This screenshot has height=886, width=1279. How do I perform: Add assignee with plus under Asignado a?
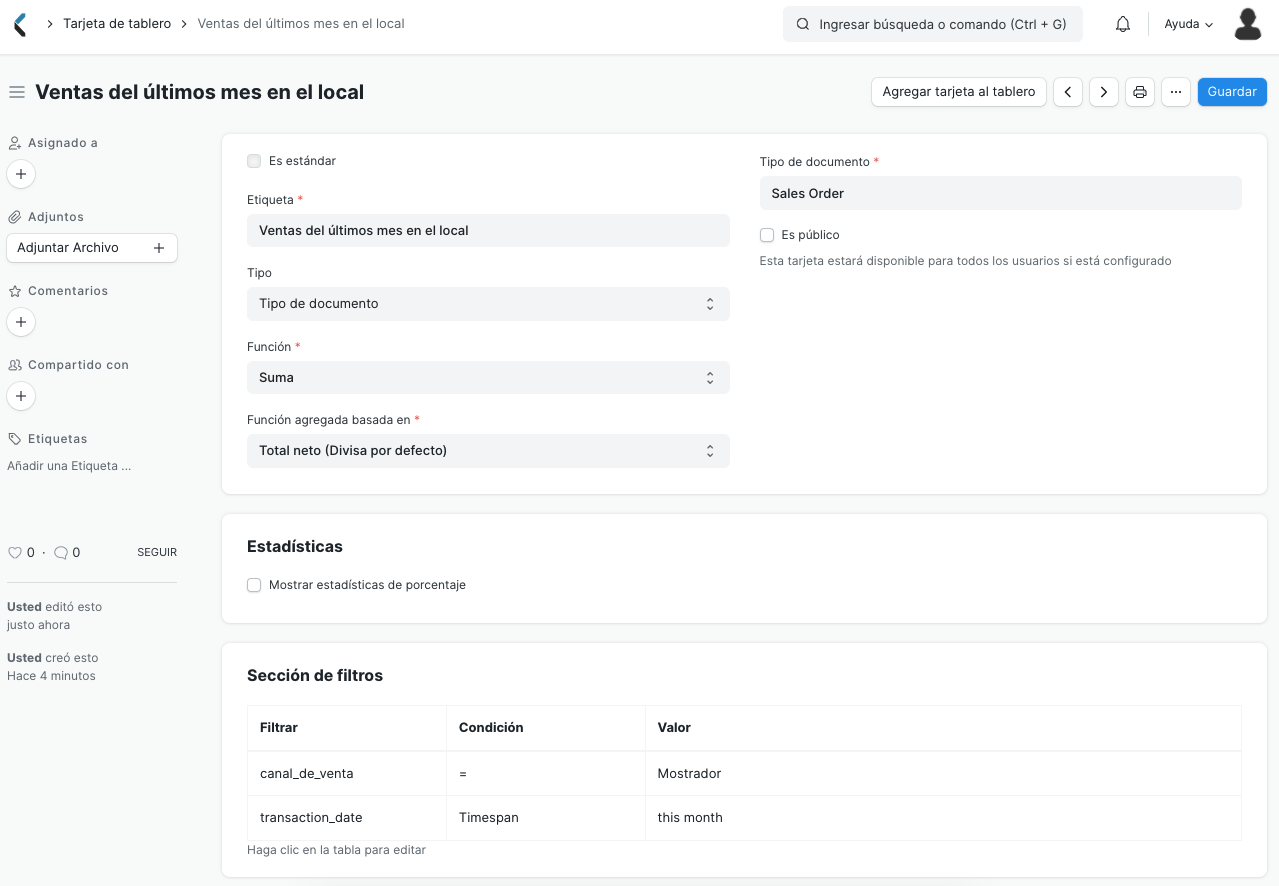pyautogui.click(x=21, y=174)
